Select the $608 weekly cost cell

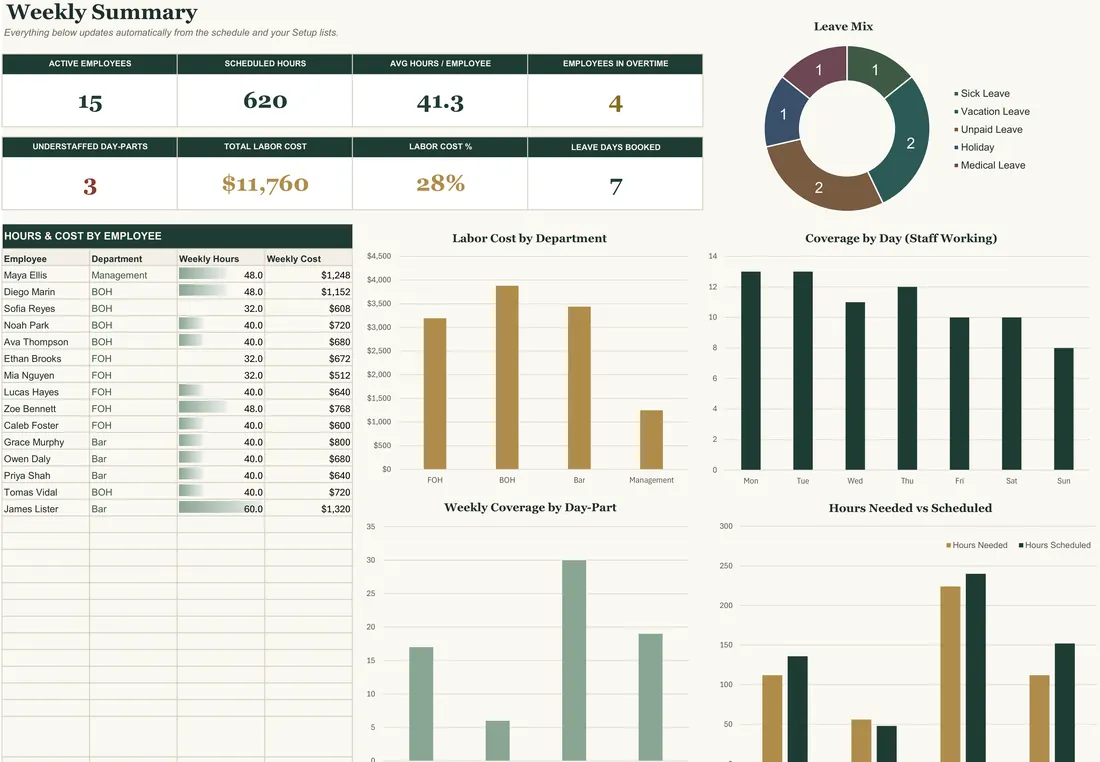click(x=309, y=309)
